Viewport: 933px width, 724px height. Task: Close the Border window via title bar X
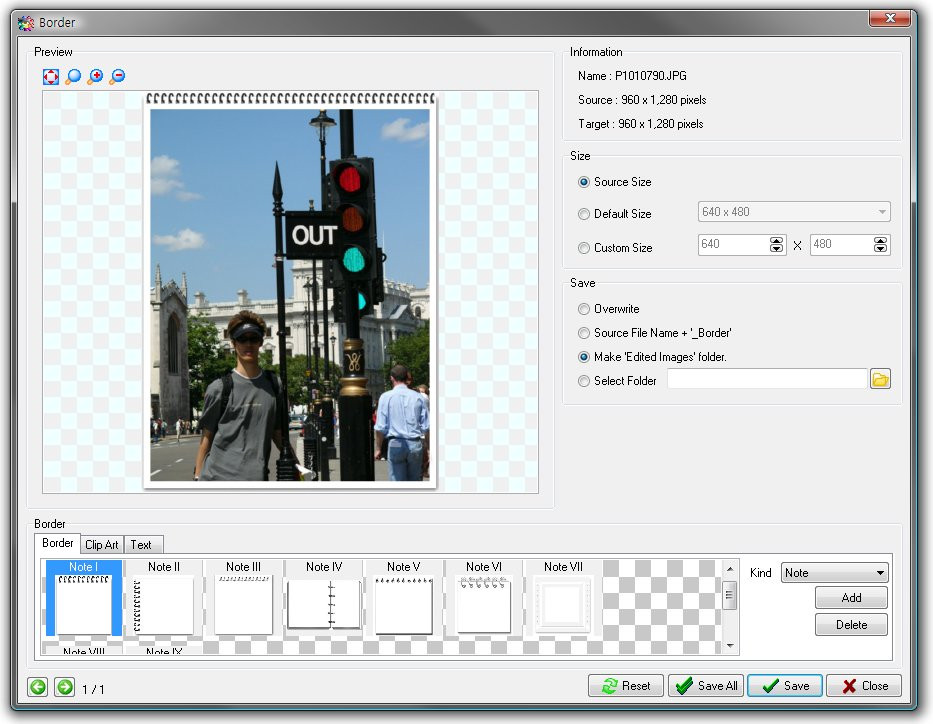890,18
